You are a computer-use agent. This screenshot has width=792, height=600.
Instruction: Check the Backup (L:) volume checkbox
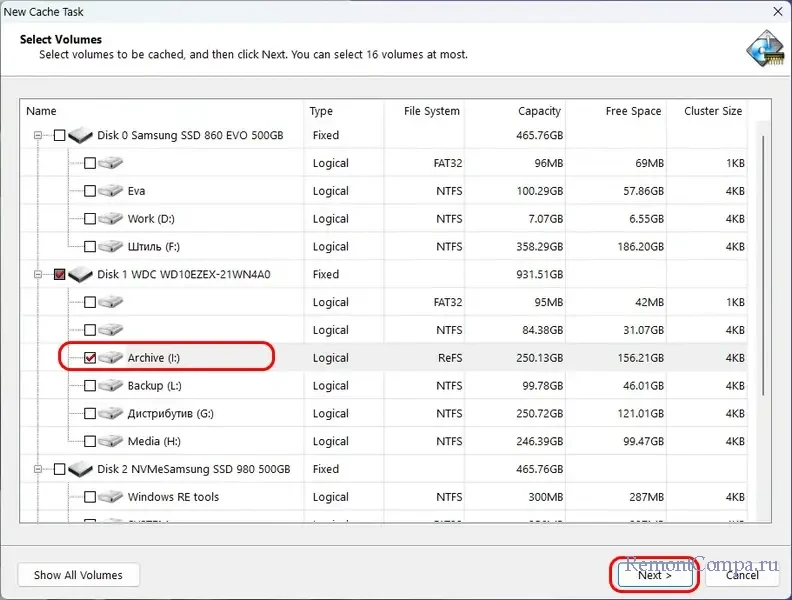[x=90, y=386]
